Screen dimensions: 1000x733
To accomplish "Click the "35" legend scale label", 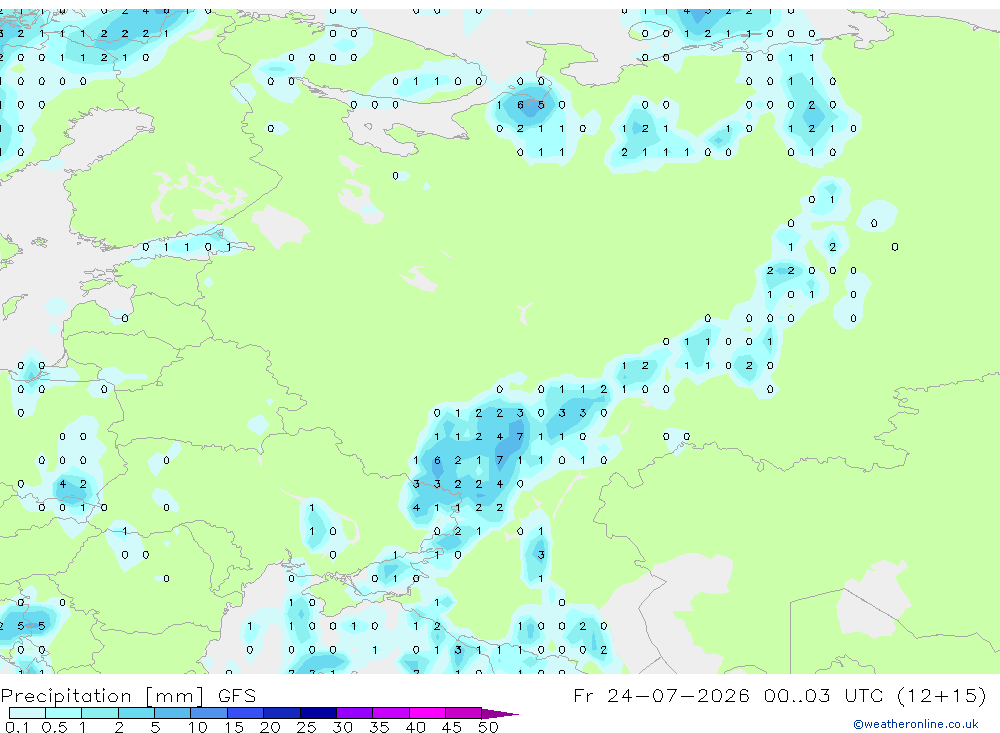I will coord(379,727).
